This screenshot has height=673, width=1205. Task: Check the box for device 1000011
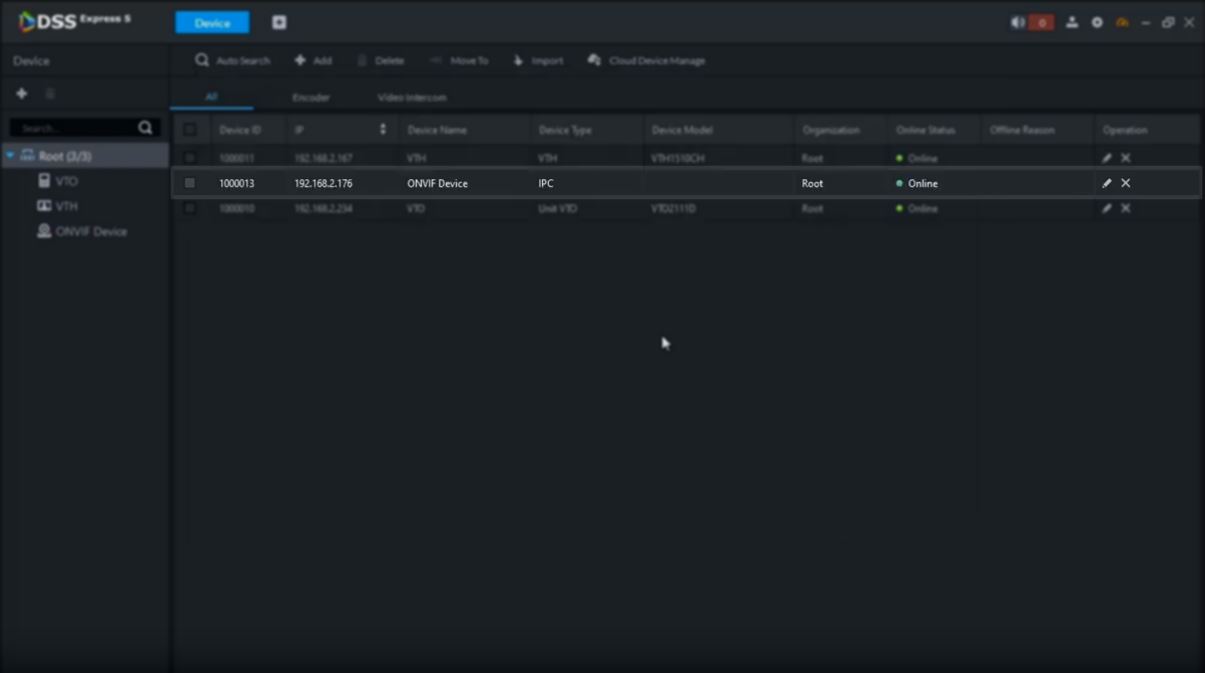(x=190, y=158)
